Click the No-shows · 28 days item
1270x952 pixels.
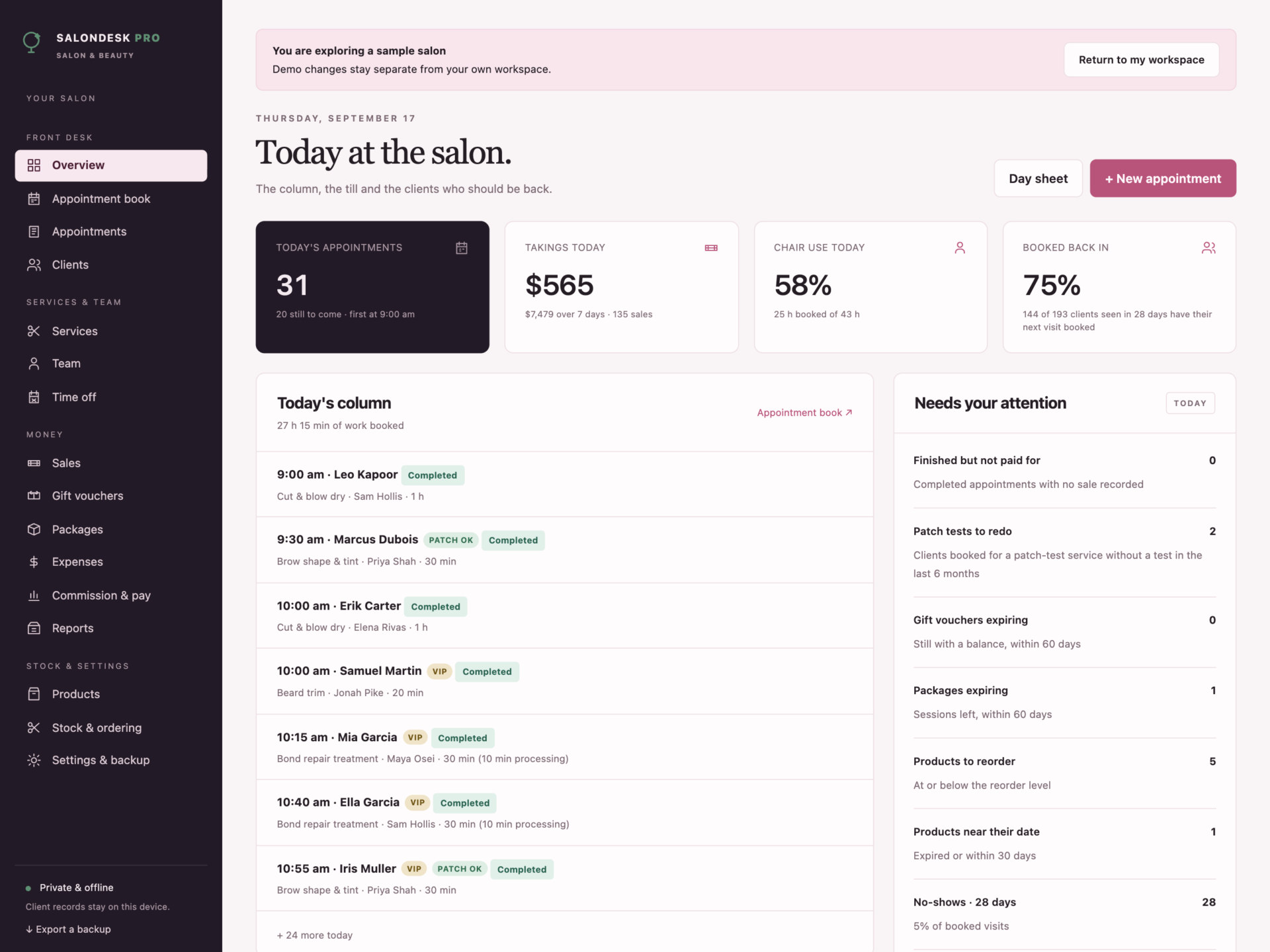click(1064, 914)
